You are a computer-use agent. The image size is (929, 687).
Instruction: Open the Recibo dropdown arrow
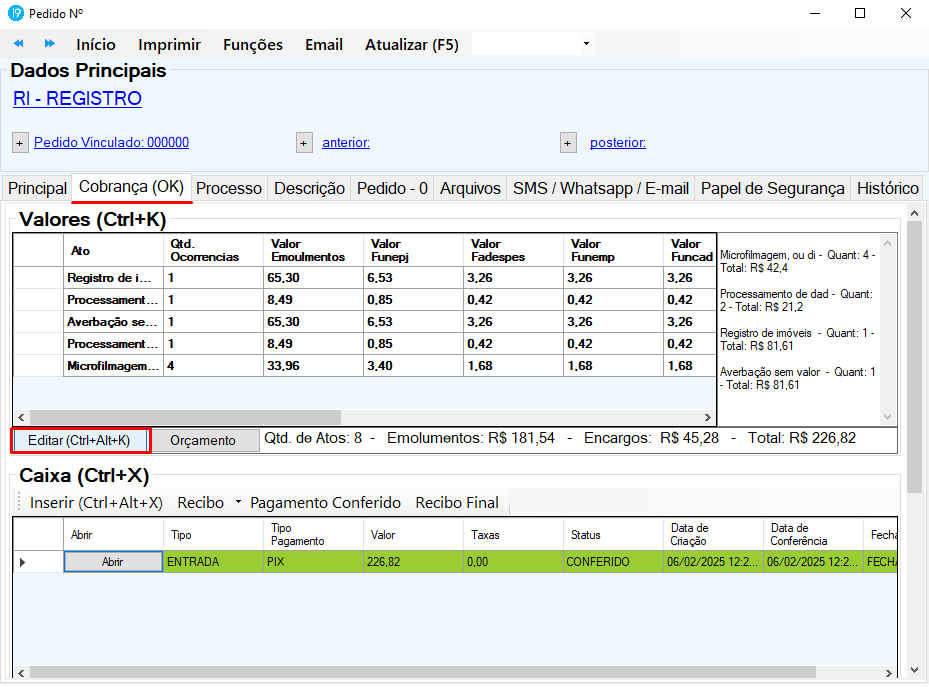coord(238,503)
